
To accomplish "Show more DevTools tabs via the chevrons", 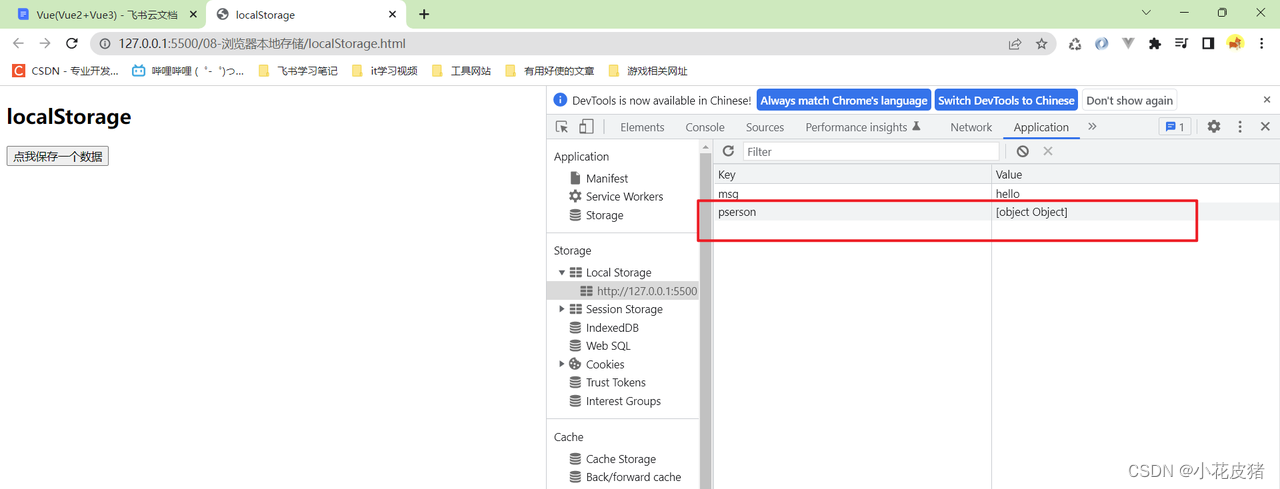I will 1092,127.
